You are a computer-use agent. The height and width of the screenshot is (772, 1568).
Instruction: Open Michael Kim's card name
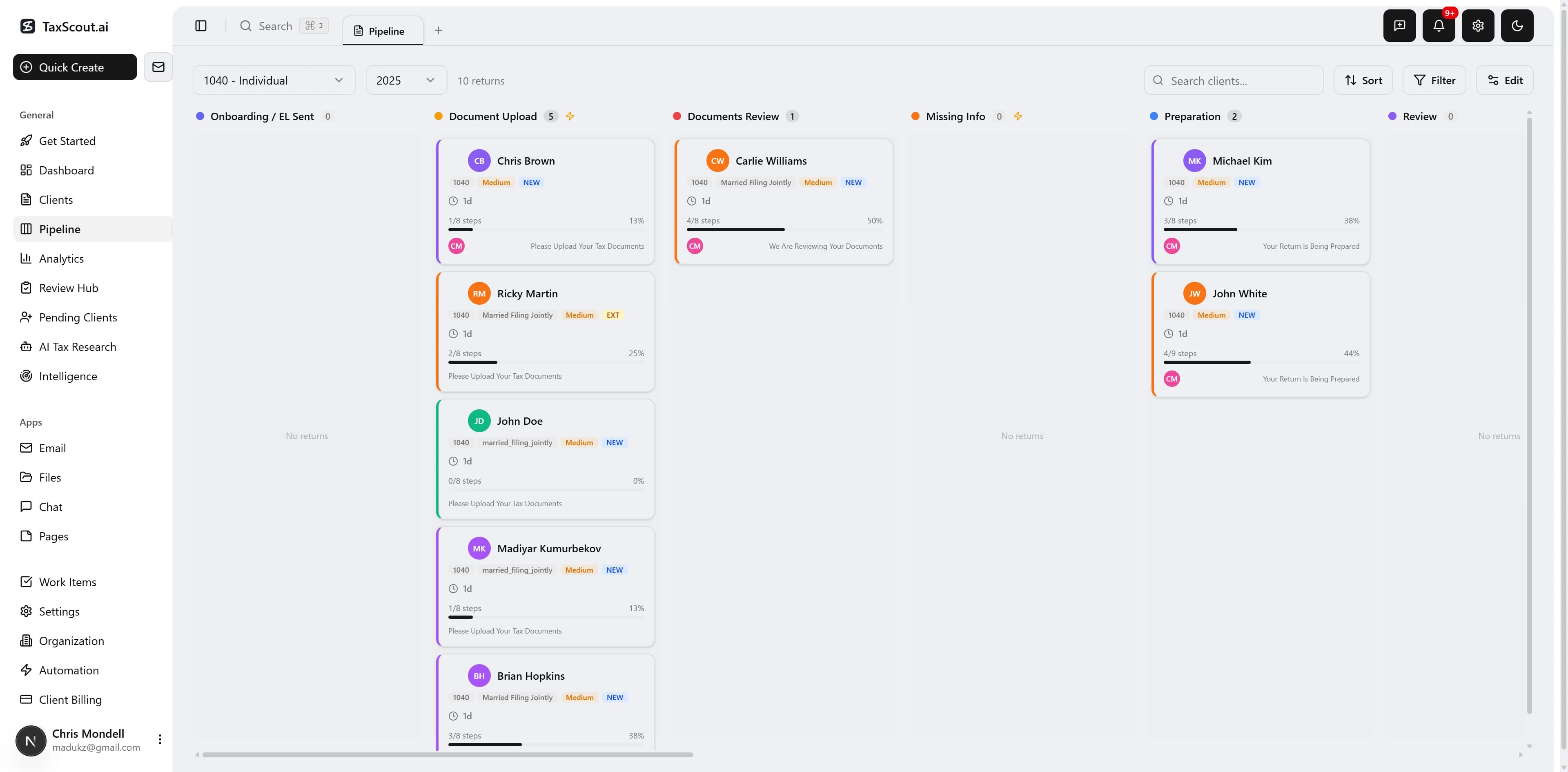pyautogui.click(x=1242, y=161)
